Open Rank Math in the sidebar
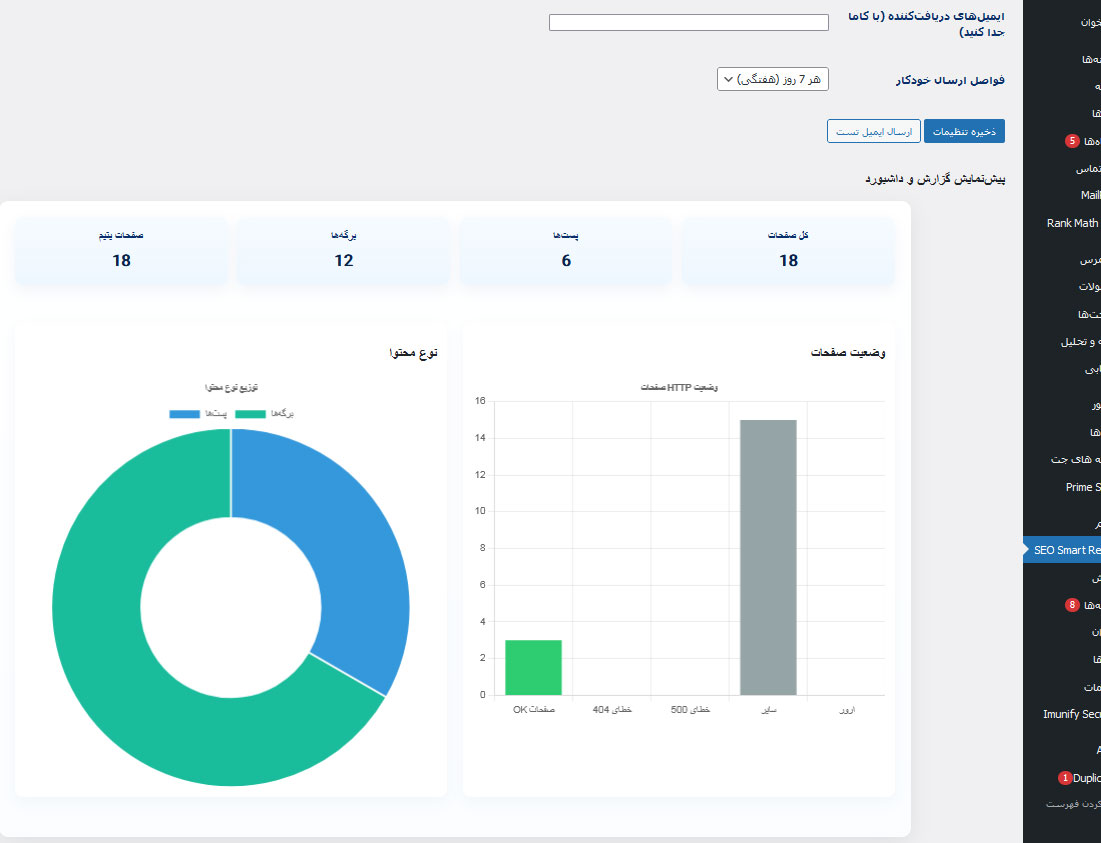This screenshot has width=1101, height=843. (x=1072, y=223)
